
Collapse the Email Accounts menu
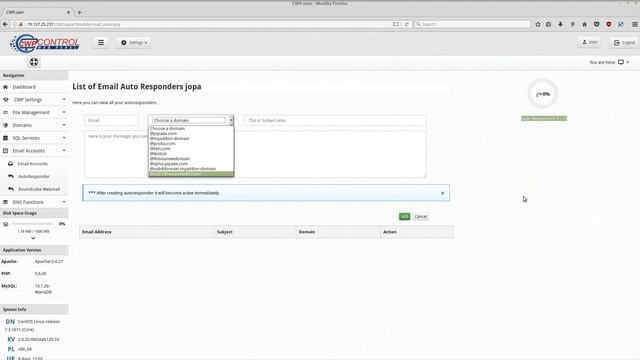tap(34, 151)
